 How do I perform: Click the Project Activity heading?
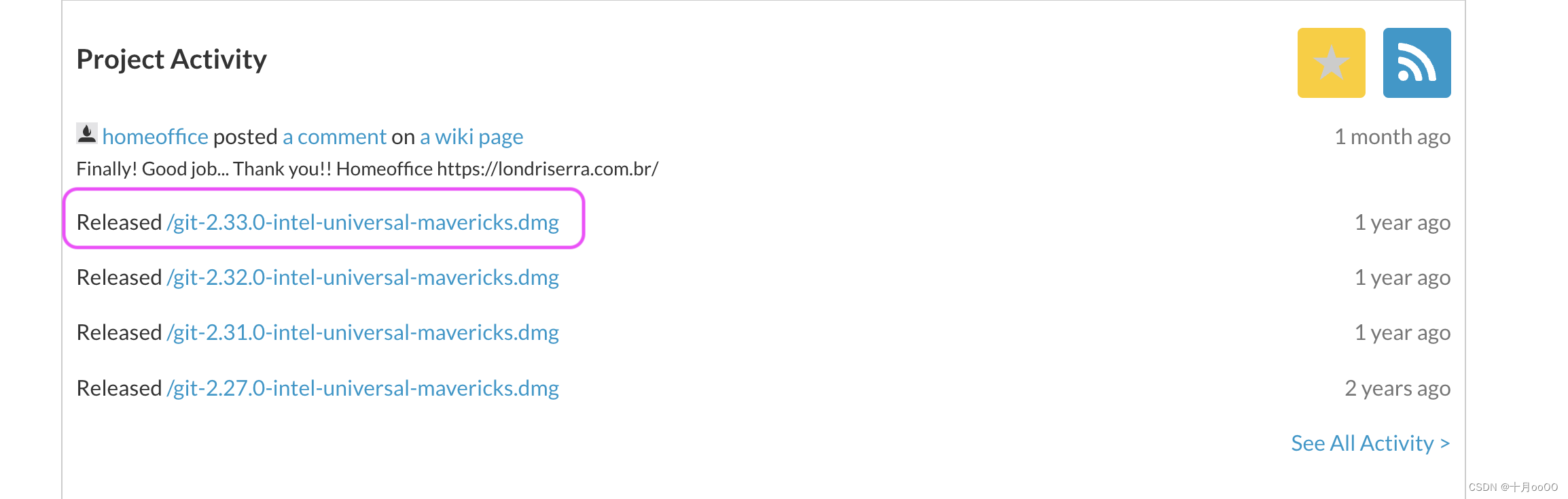171,60
